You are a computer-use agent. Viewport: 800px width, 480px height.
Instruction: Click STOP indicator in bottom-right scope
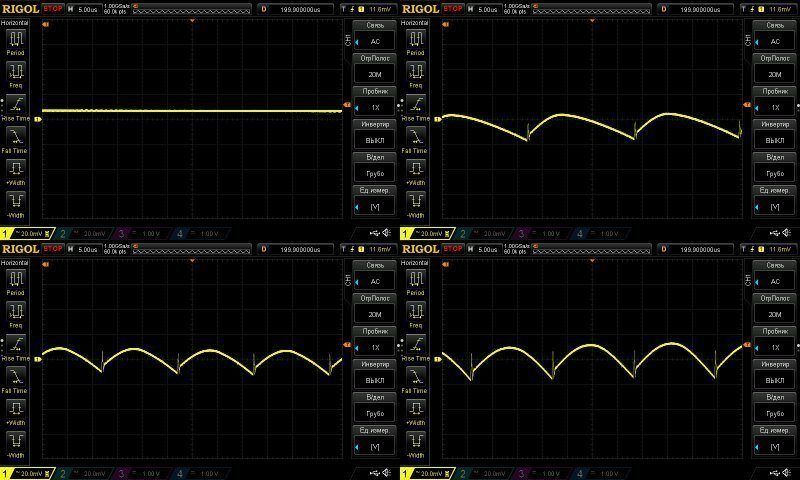(453, 249)
